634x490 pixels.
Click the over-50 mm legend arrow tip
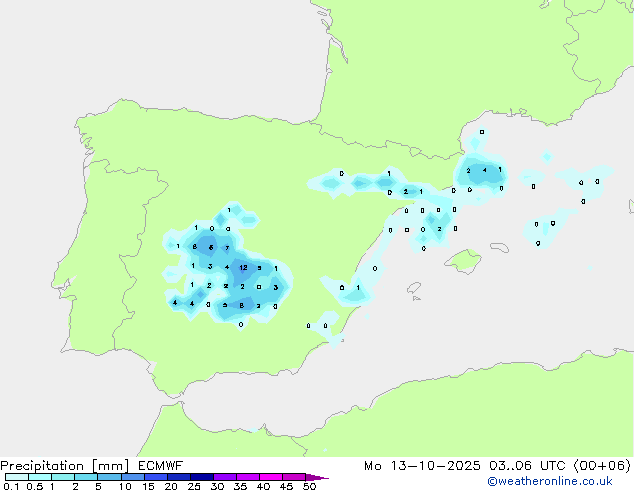(317, 477)
